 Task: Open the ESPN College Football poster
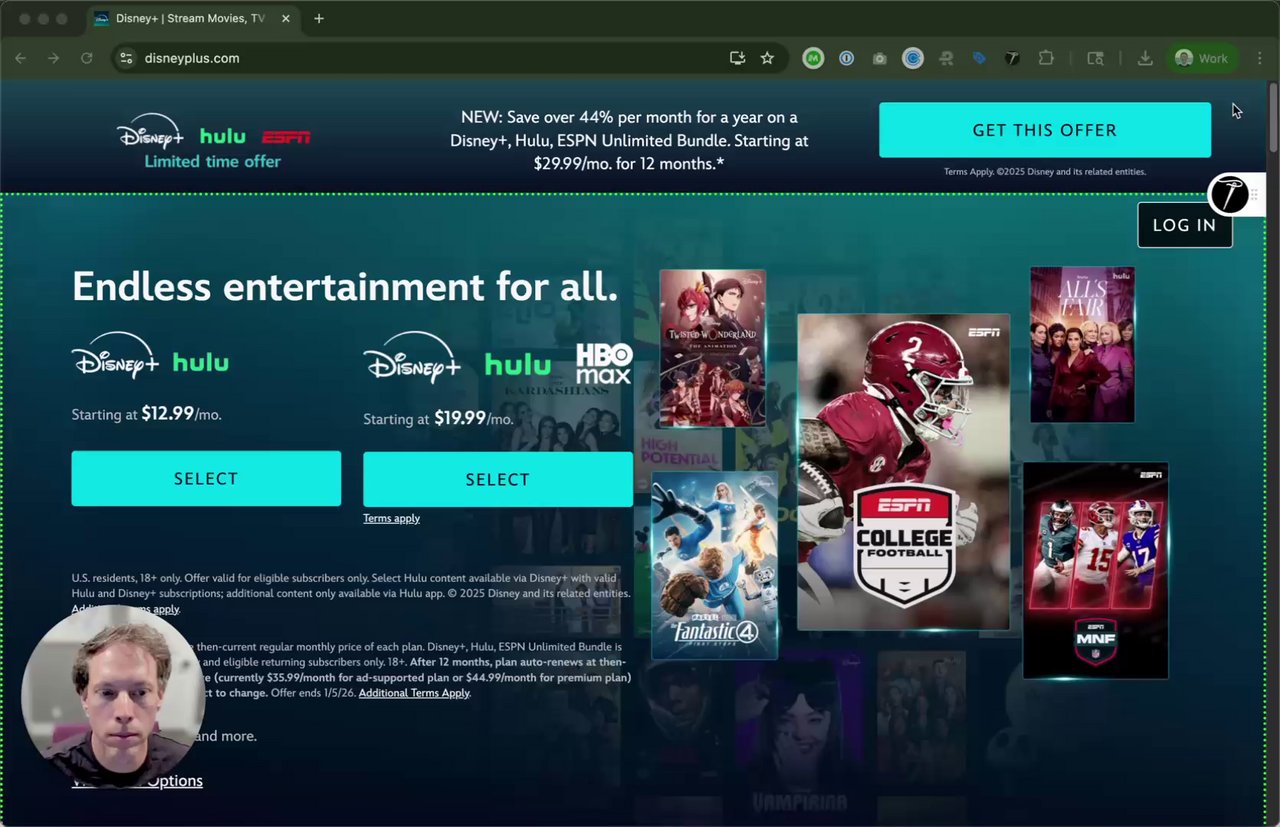click(x=904, y=472)
